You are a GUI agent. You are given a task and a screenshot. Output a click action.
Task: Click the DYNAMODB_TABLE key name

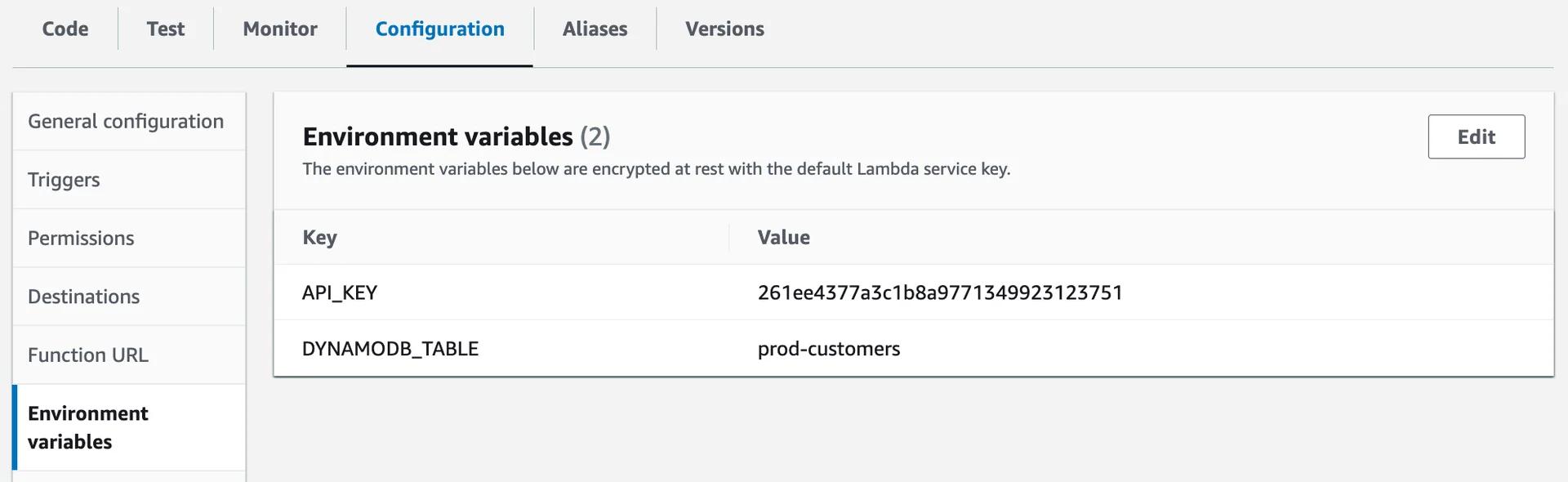(390, 349)
